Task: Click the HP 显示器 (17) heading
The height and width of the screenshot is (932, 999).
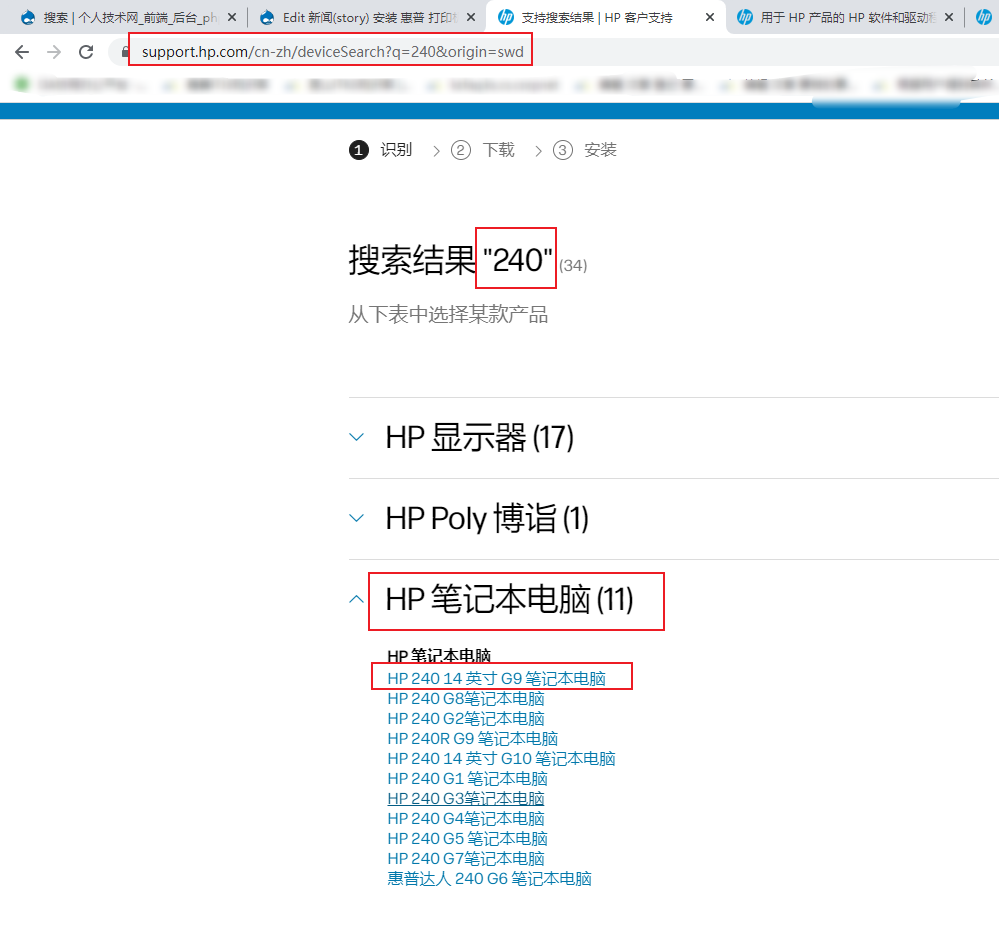Action: (x=480, y=438)
